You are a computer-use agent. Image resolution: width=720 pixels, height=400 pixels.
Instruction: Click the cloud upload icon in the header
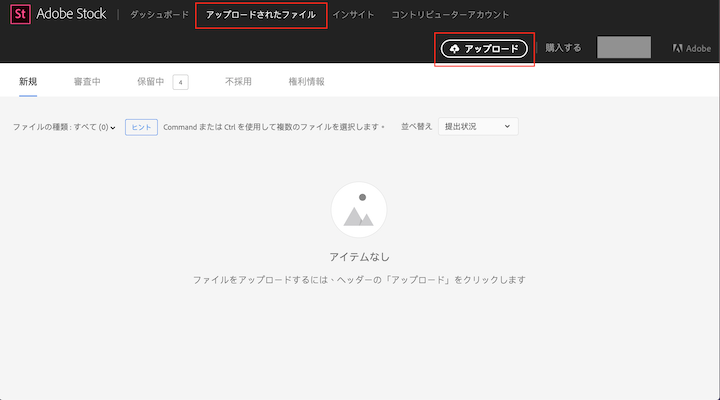454,49
